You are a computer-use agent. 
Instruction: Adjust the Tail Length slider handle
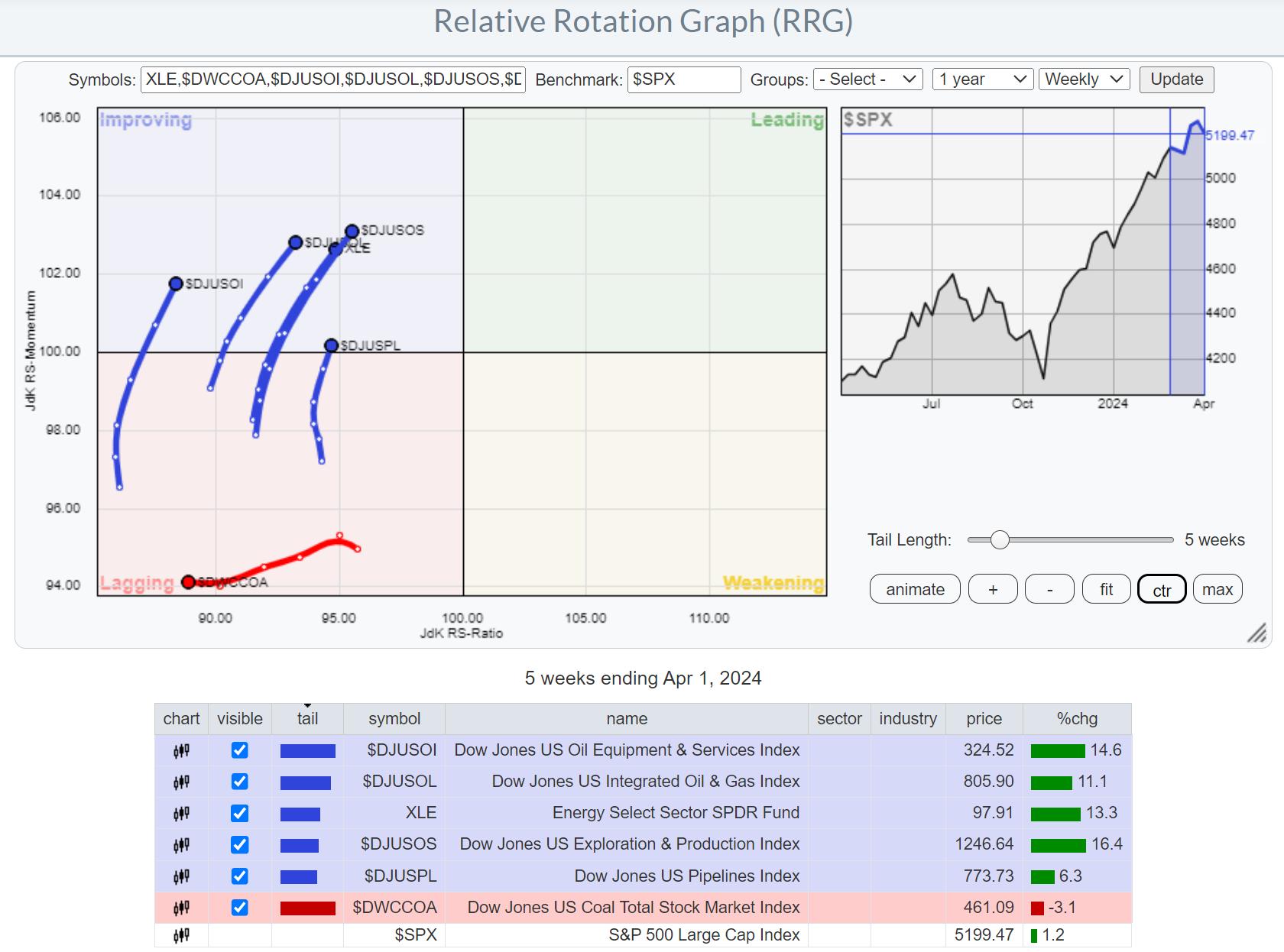click(1000, 540)
